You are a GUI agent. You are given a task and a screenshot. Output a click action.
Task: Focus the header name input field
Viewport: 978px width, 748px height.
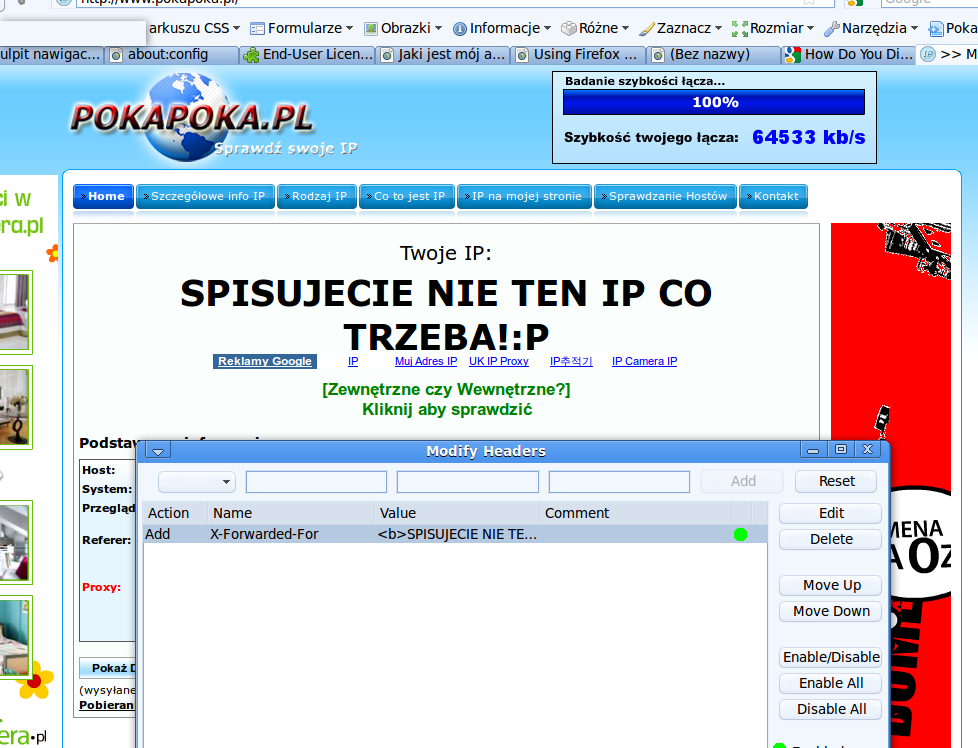point(316,482)
